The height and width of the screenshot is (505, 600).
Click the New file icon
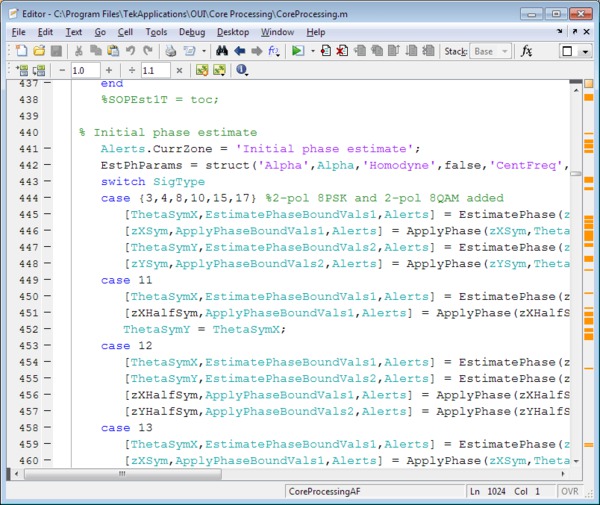click(21, 51)
